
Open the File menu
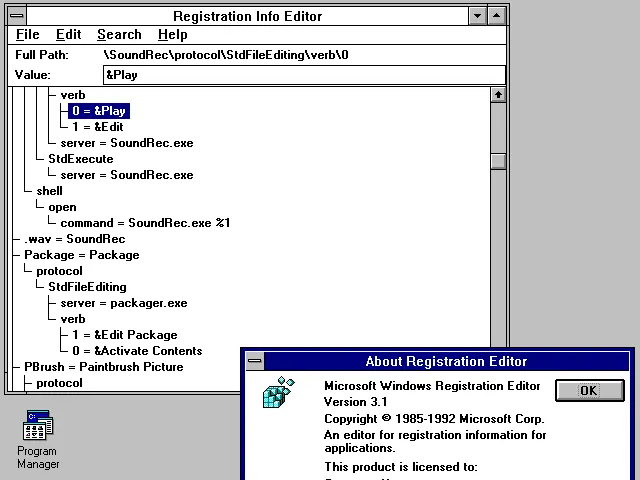27,35
